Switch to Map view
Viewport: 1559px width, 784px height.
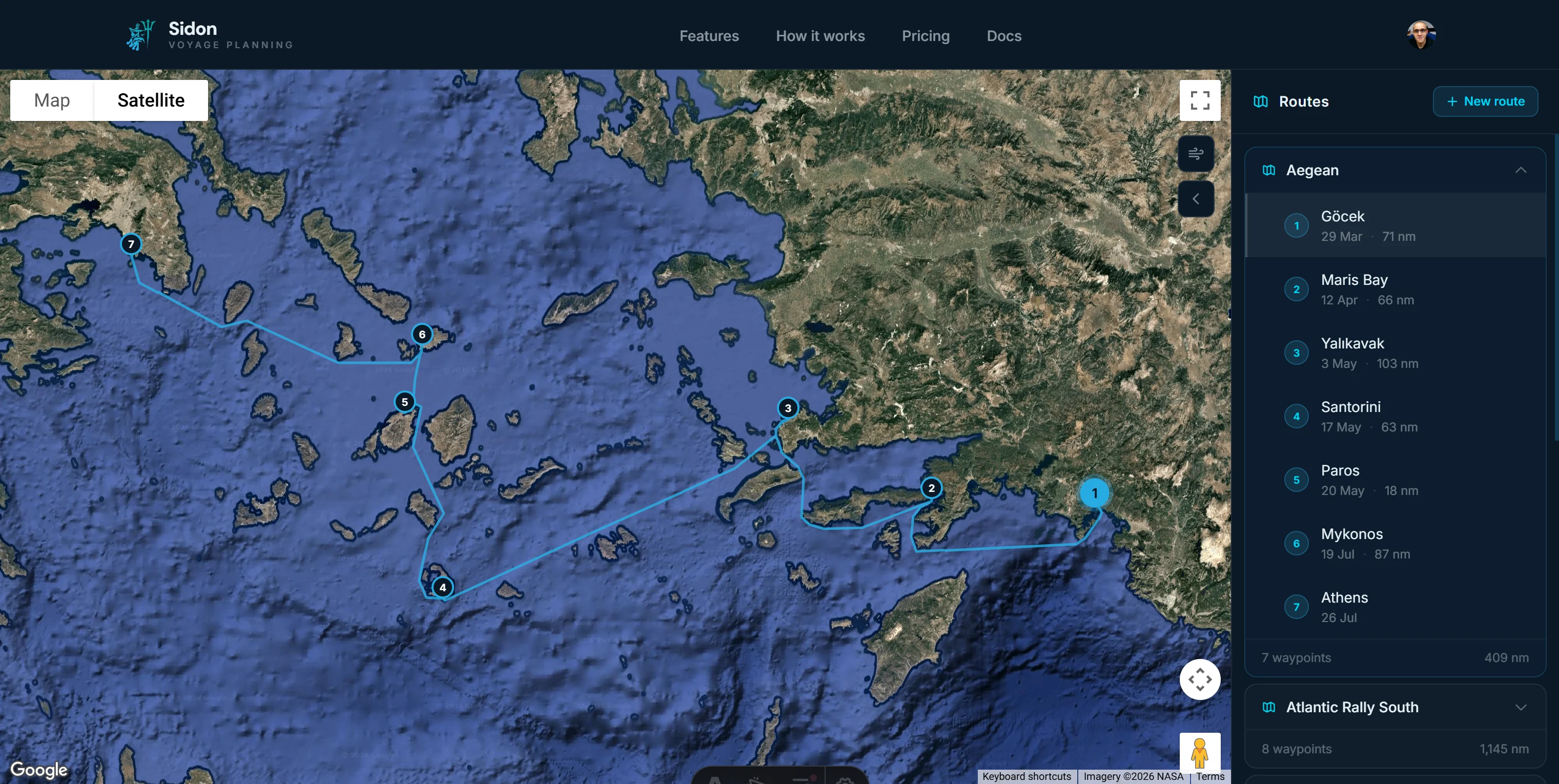(x=51, y=100)
